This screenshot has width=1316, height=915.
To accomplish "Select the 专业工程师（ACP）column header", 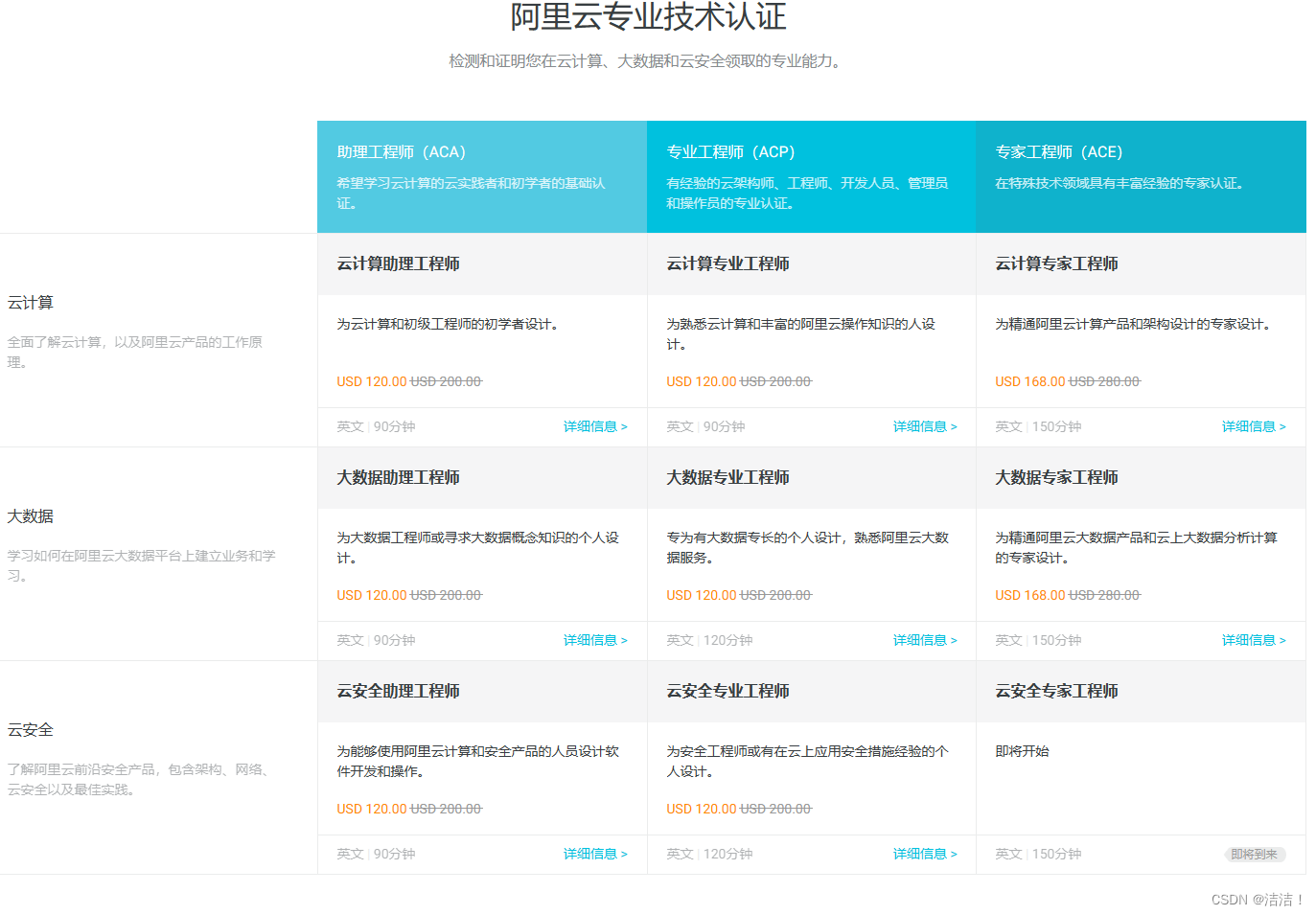I will 811,176.
